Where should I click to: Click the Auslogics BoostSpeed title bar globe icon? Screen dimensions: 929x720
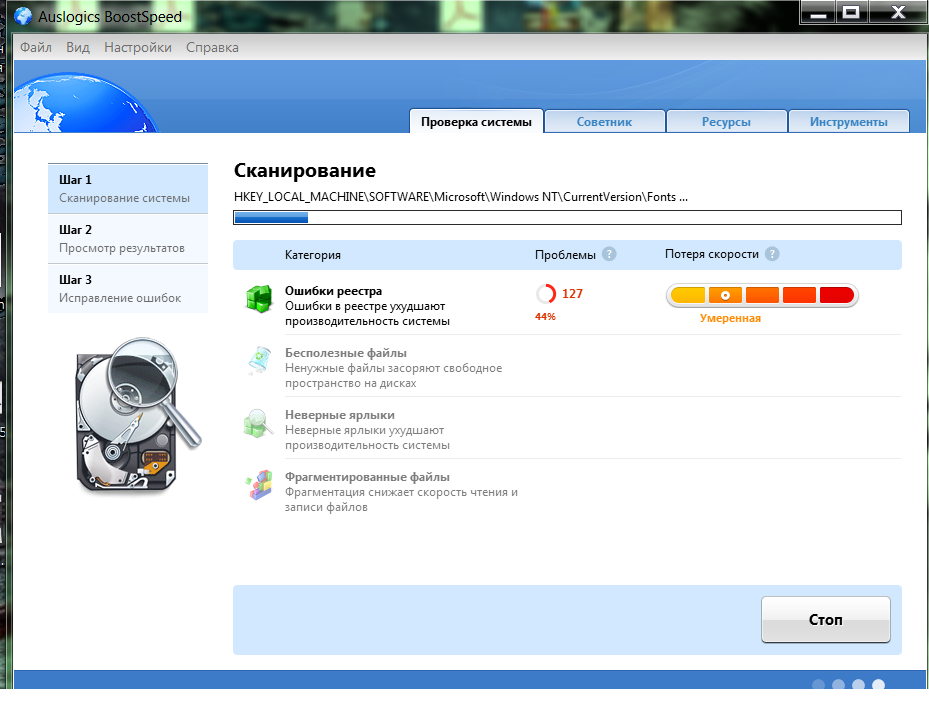[x=23, y=15]
